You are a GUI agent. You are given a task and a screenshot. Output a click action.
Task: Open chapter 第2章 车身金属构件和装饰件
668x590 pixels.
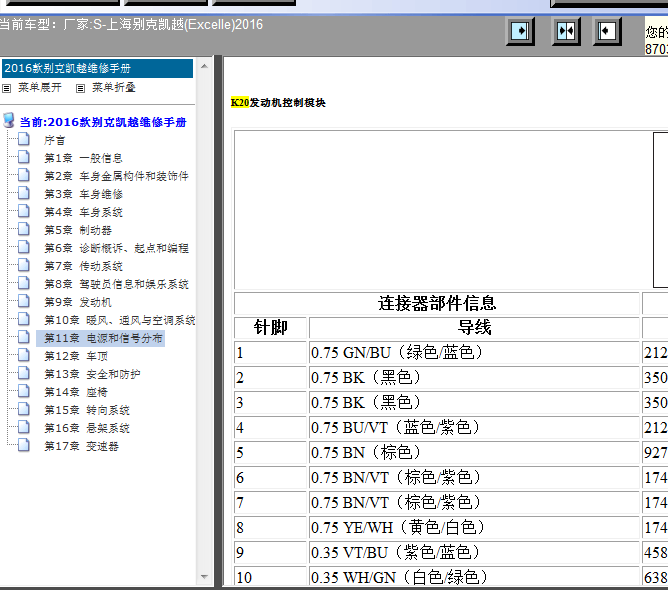[x=116, y=176]
